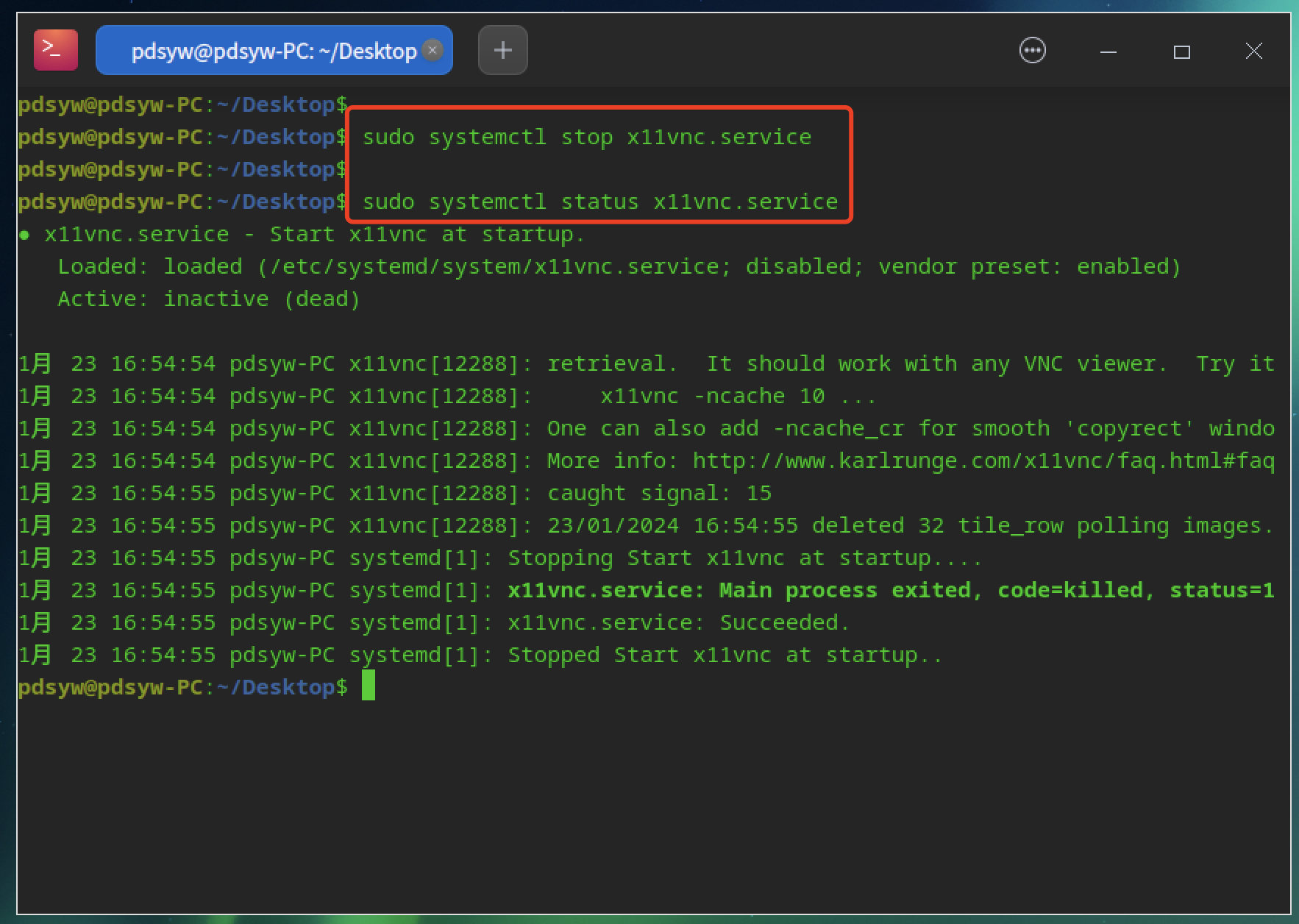The height and width of the screenshot is (924, 1299).
Task: Click the 'retrieval. It should work' log line
Action: tap(647, 363)
